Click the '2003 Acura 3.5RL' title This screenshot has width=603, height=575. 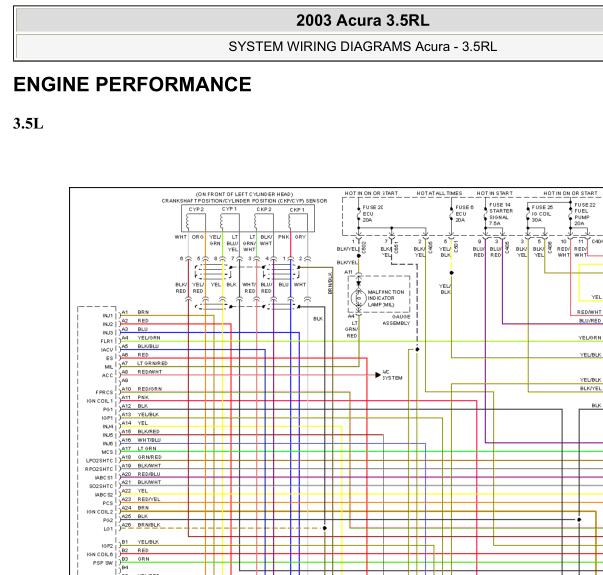click(362, 20)
